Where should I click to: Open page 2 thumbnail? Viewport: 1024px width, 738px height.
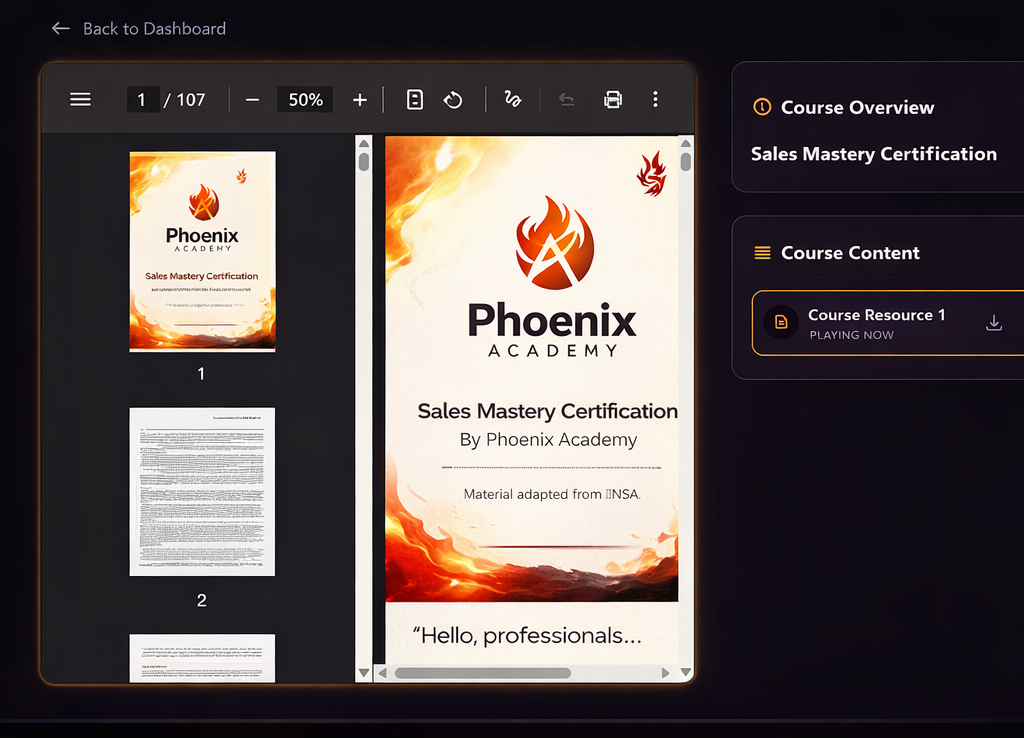click(x=202, y=491)
